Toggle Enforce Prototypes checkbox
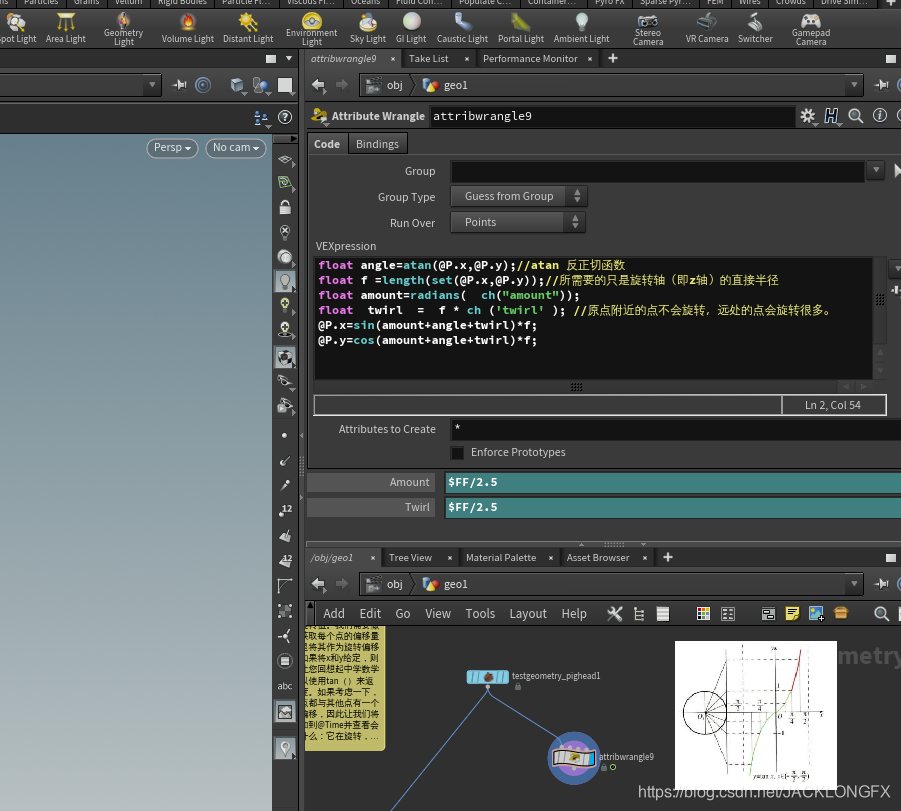The width and height of the screenshot is (901, 811). 457,453
